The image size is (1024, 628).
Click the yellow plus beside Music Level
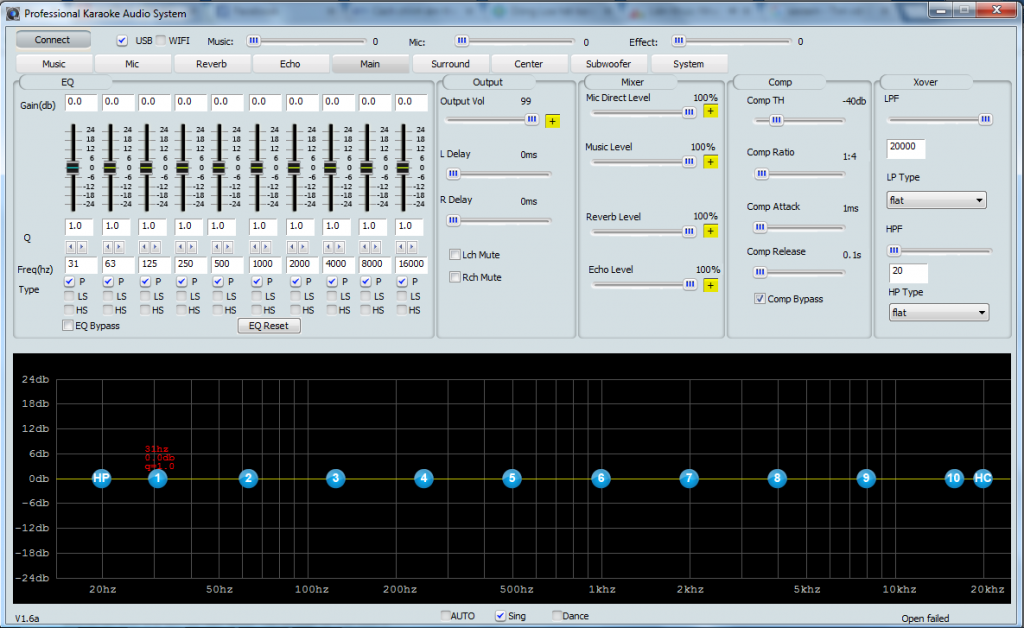click(x=710, y=161)
